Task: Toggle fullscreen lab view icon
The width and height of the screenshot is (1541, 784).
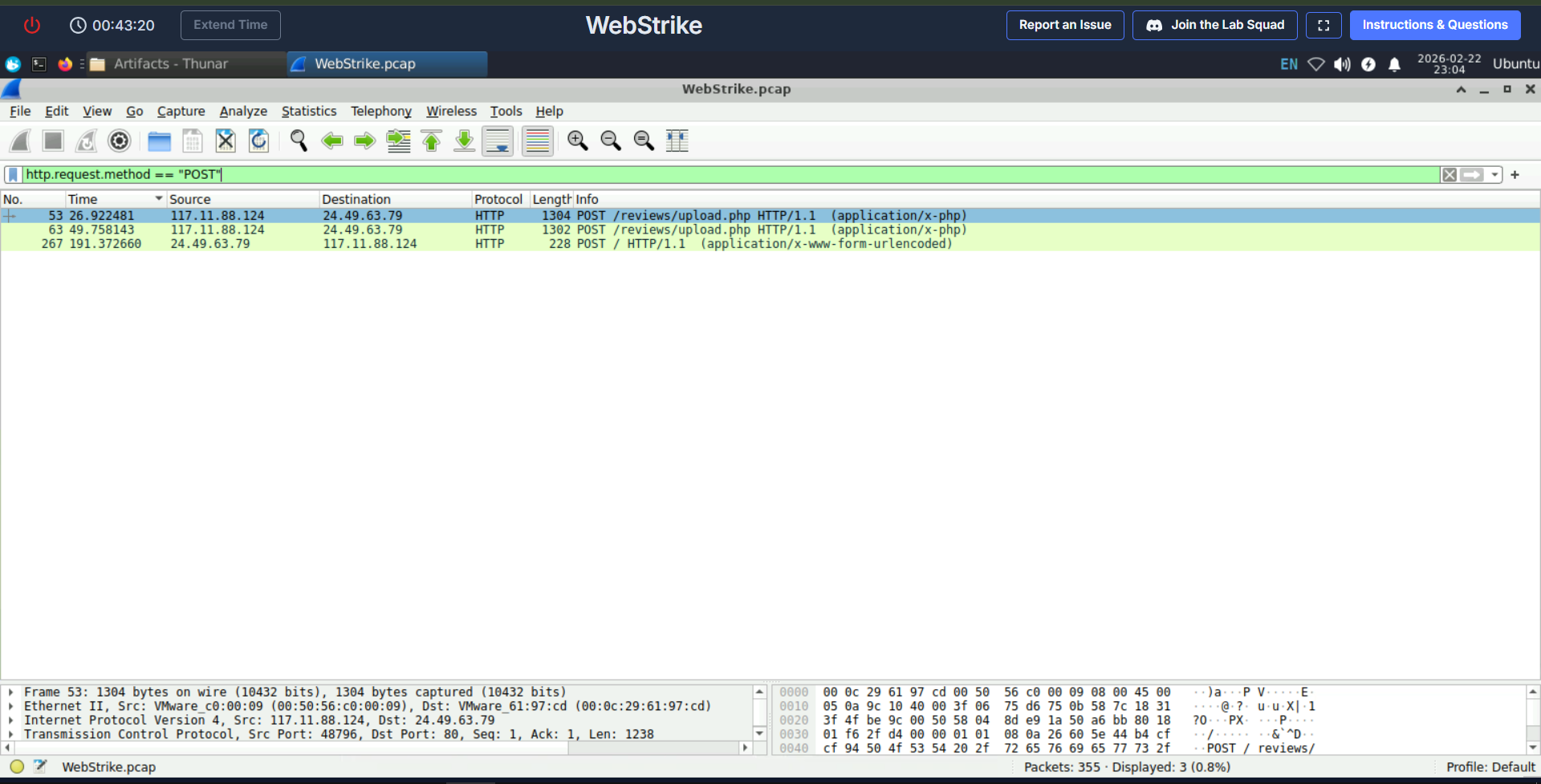Action: coord(1323,25)
